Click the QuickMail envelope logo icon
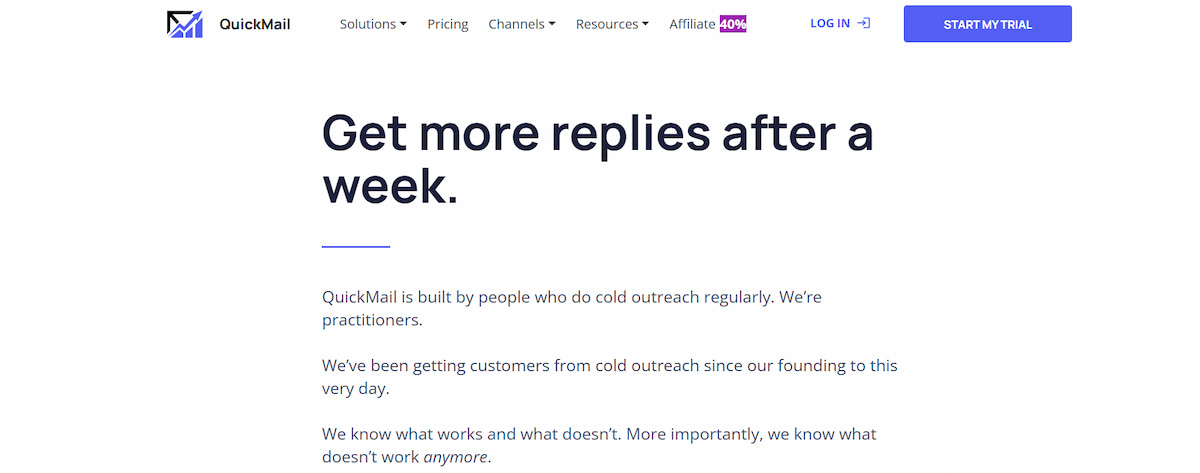 (184, 24)
